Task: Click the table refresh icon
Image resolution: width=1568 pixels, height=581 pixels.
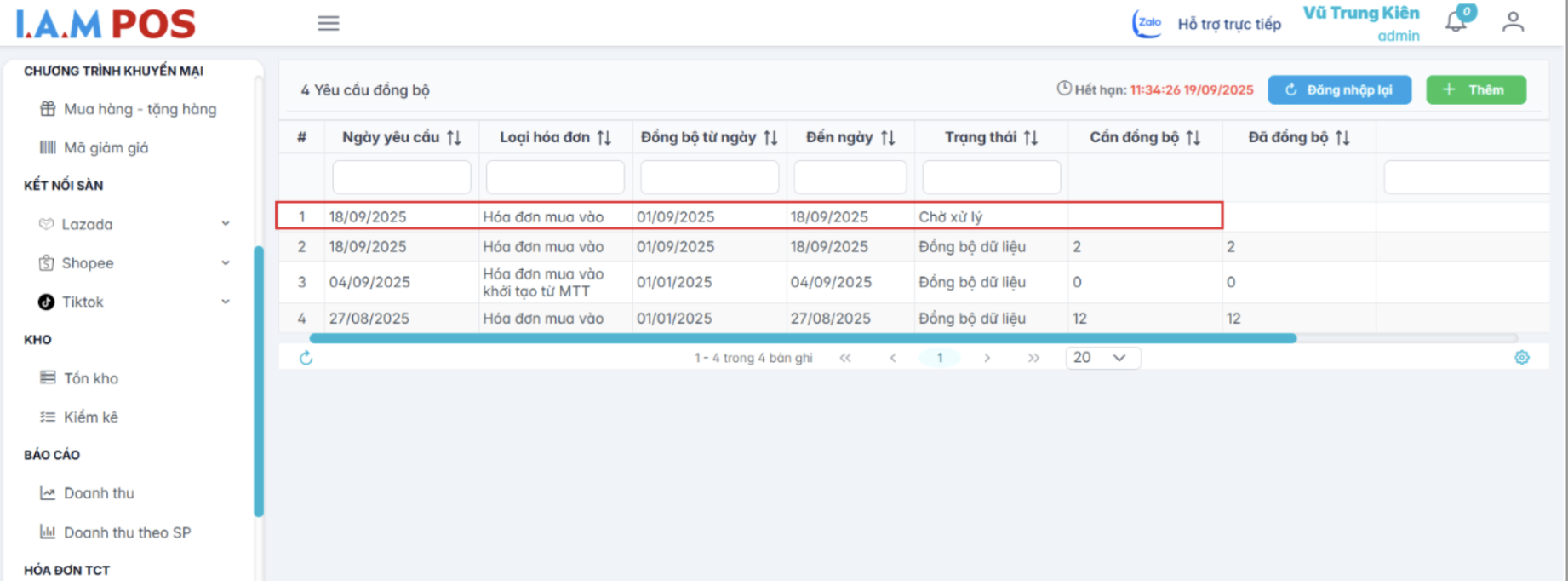Action: click(306, 358)
